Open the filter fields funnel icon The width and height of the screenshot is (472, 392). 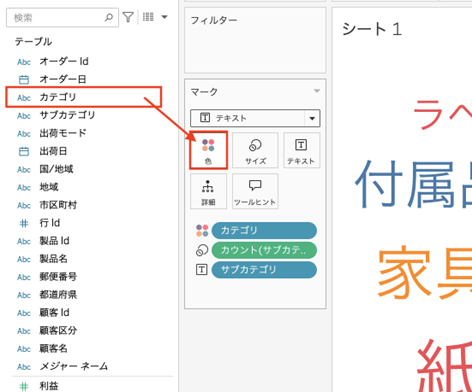pyautogui.click(x=128, y=17)
